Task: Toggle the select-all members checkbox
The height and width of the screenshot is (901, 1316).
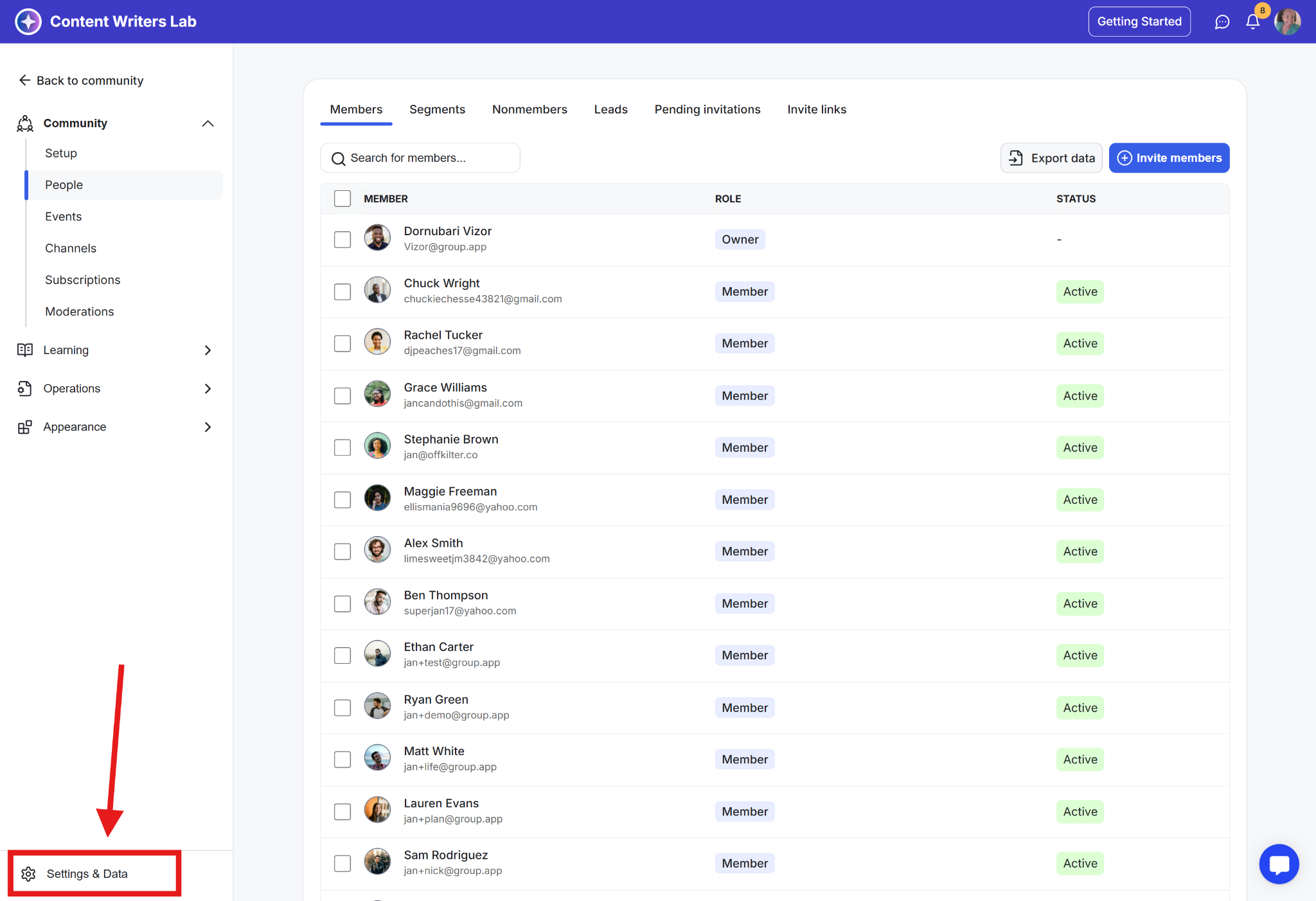Action: (x=342, y=199)
